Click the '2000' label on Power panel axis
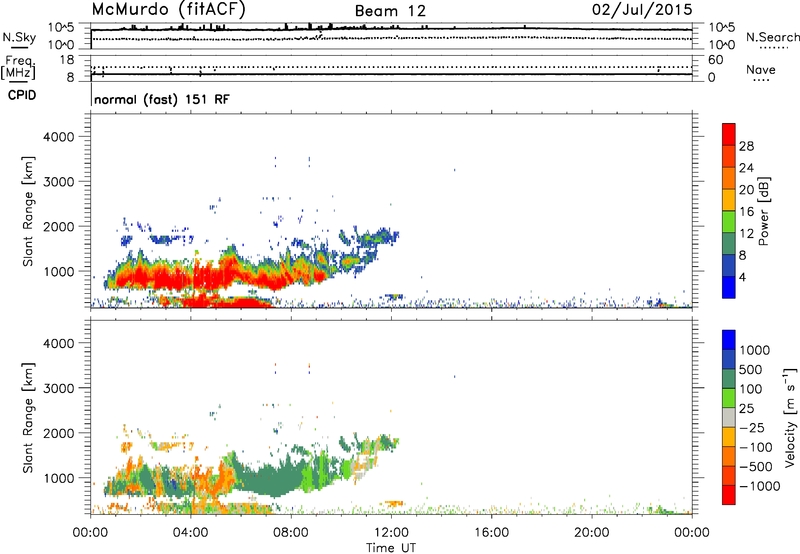The height and width of the screenshot is (554, 800). pyautogui.click(x=59, y=226)
